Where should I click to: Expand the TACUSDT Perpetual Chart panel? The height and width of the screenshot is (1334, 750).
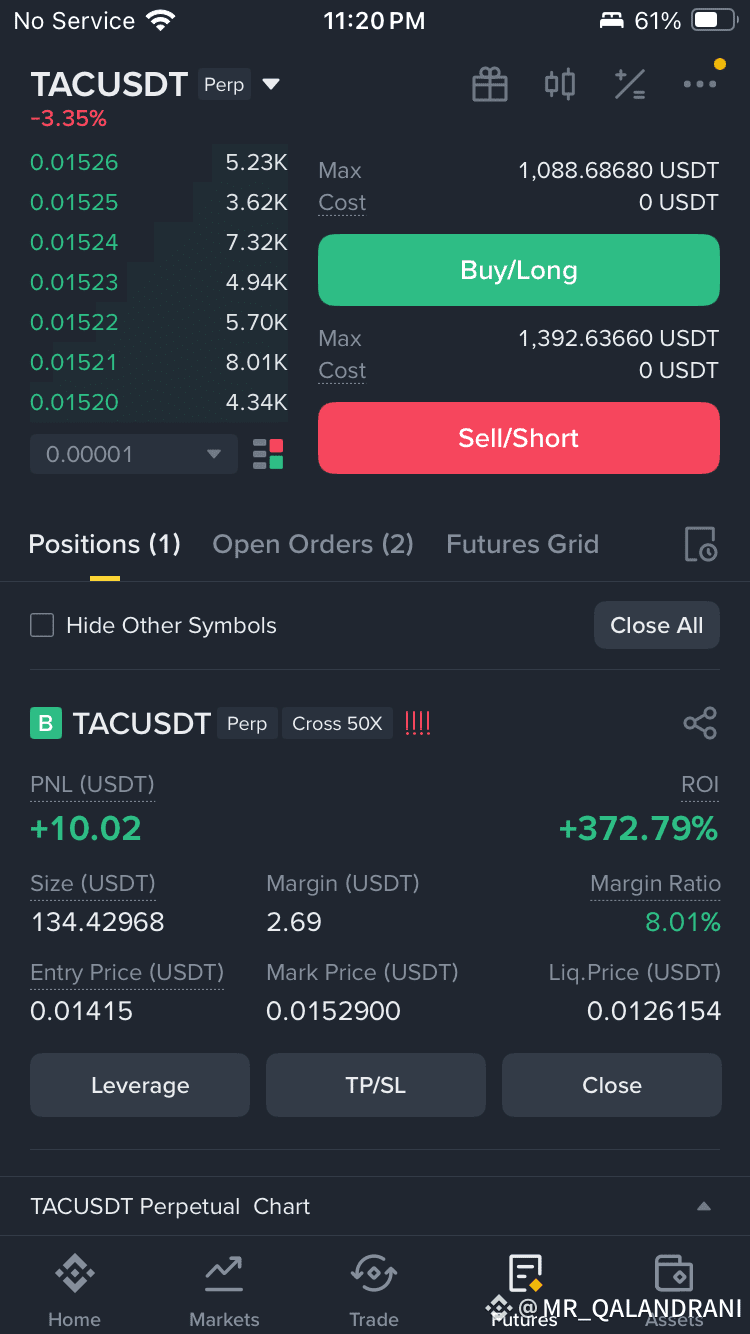pyautogui.click(x=704, y=1206)
